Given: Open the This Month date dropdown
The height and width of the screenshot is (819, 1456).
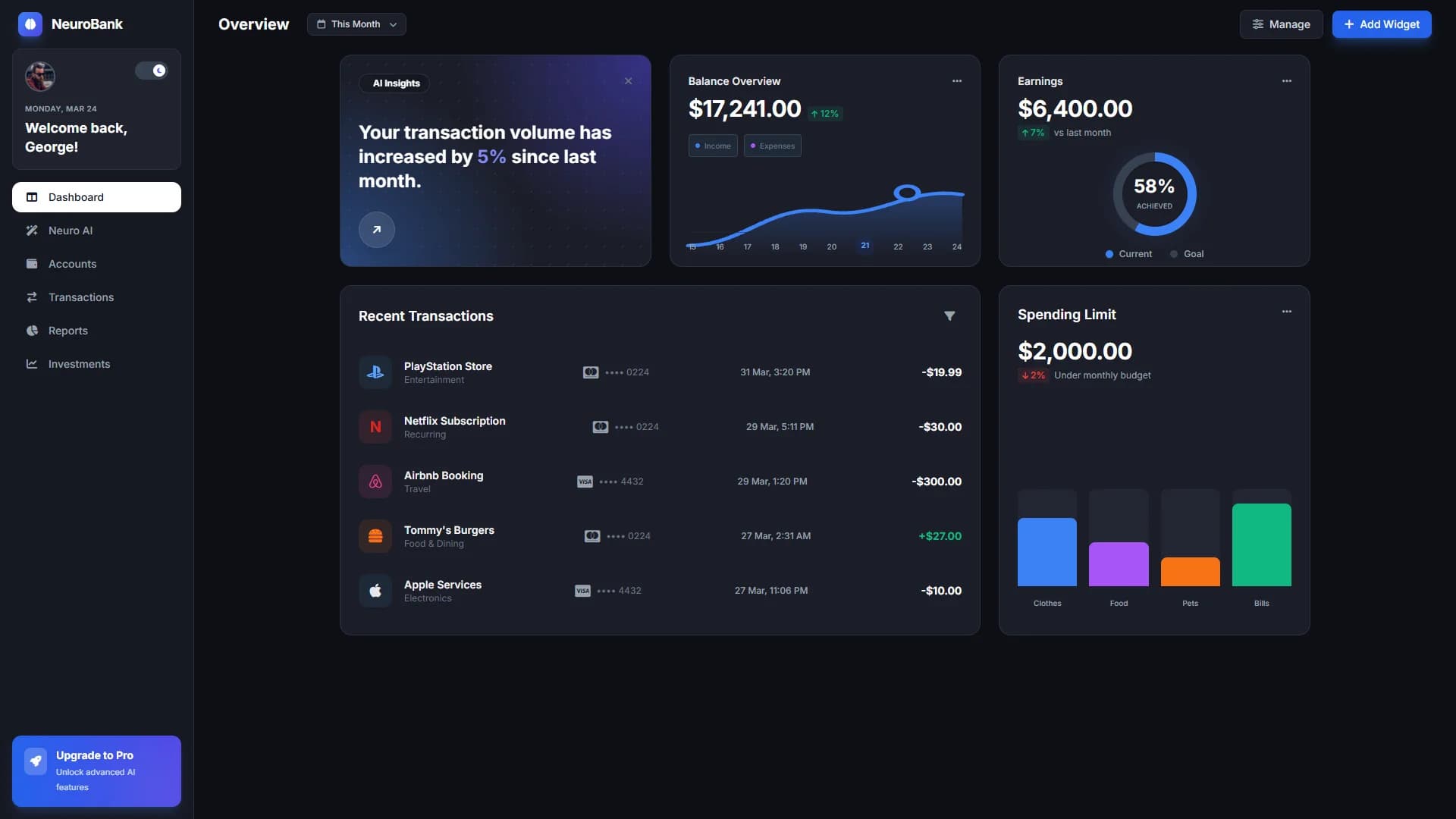Looking at the screenshot, I should click(356, 24).
